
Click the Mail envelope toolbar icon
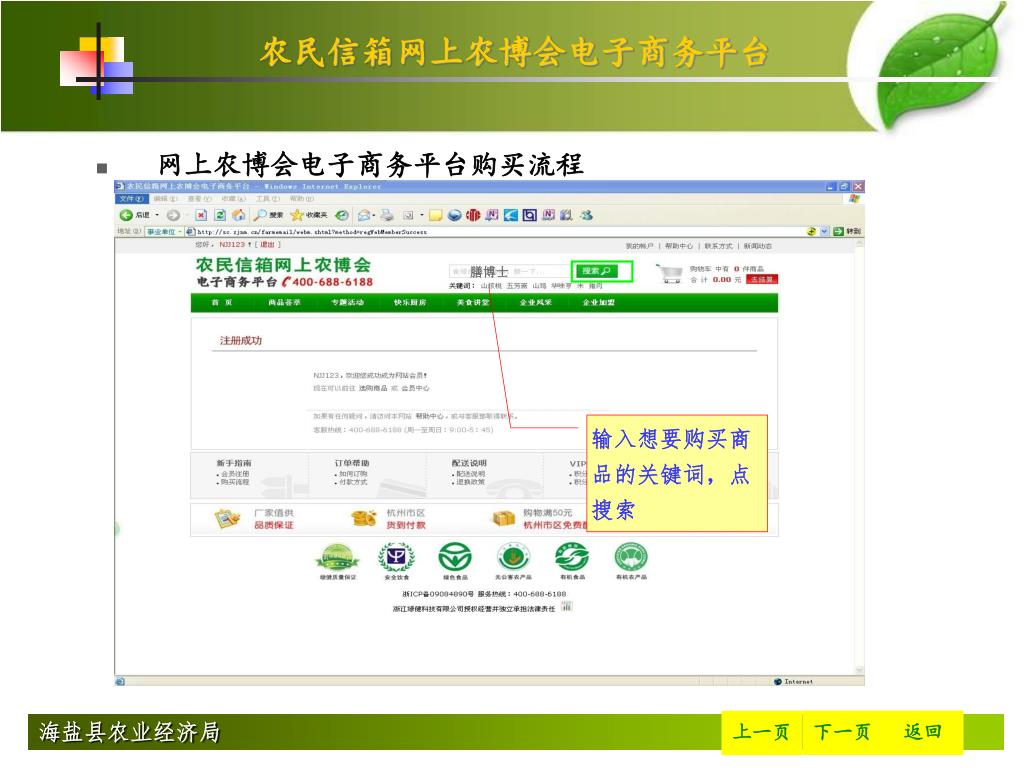coord(364,215)
